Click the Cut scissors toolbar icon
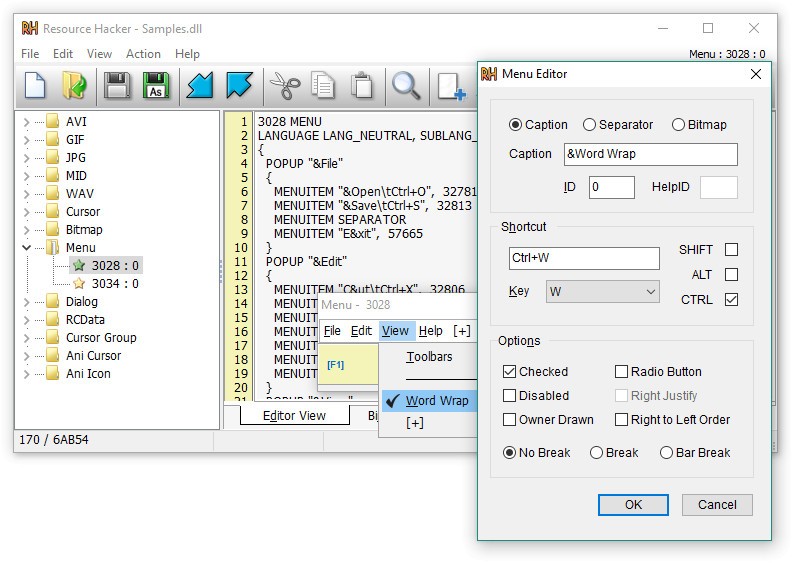 pyautogui.click(x=285, y=85)
